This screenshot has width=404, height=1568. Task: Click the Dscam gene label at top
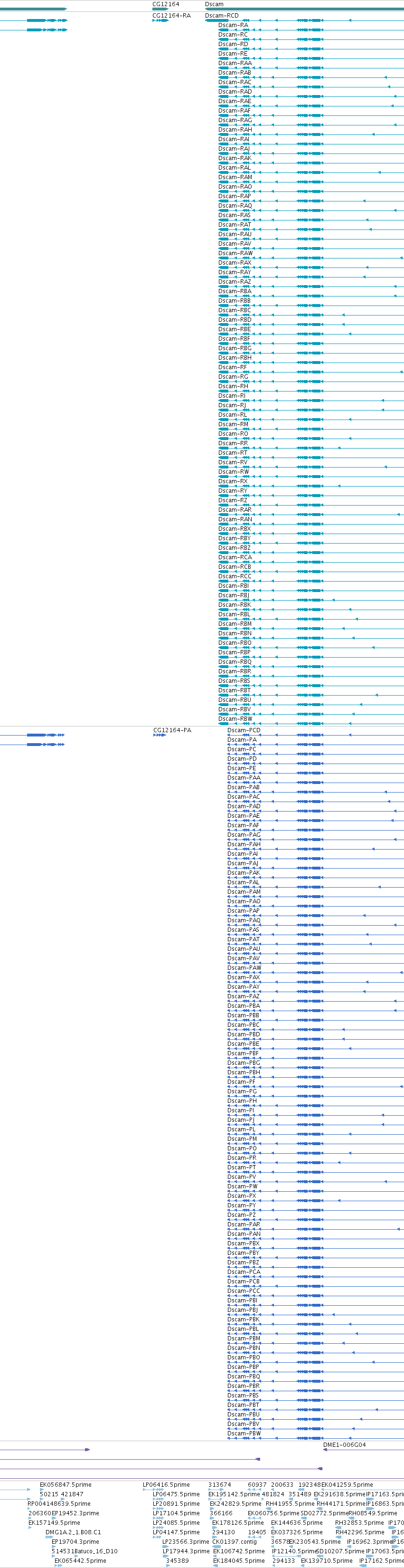pyautogui.click(x=214, y=4)
